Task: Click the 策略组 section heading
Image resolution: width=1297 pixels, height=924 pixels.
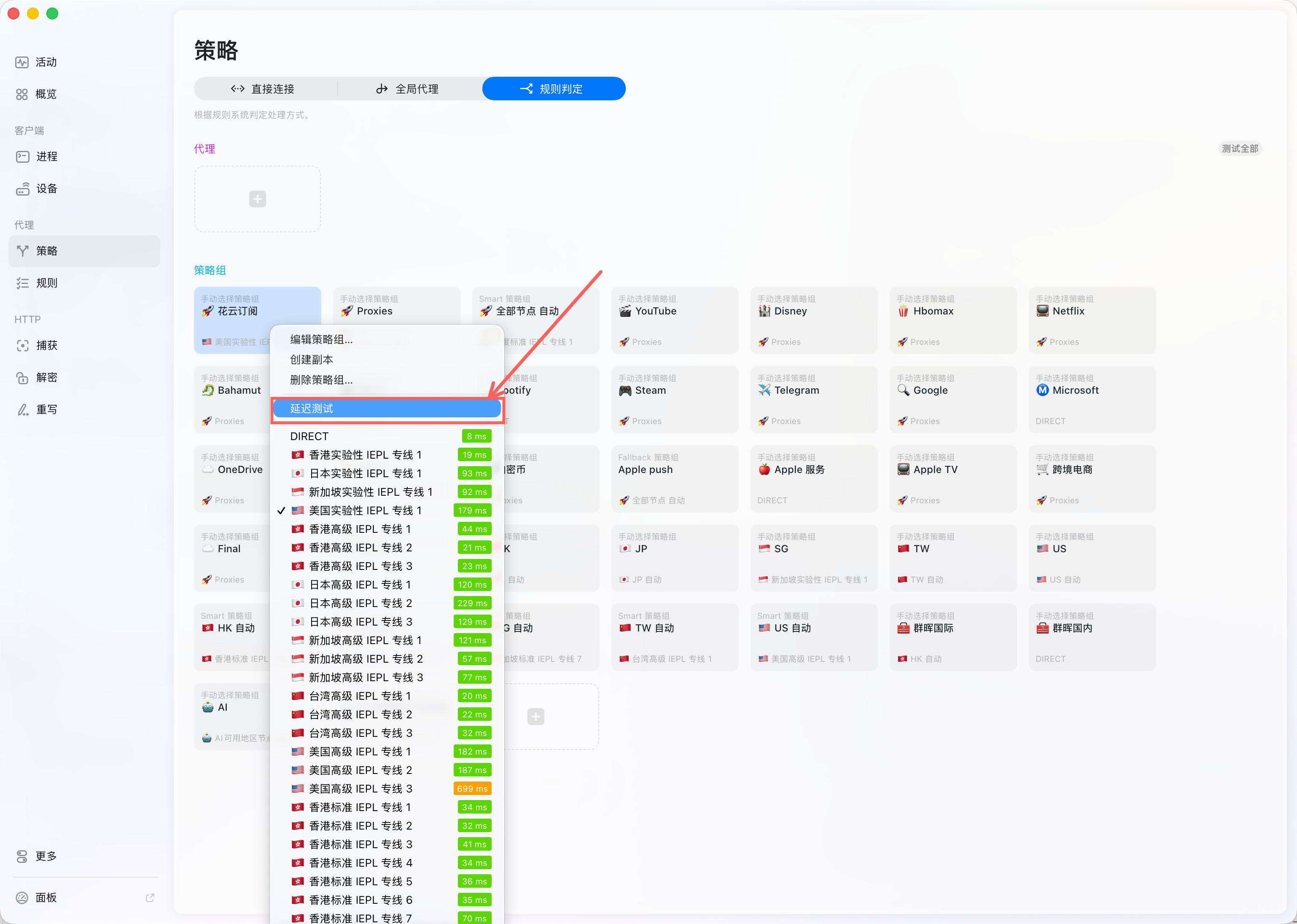Action: (210, 270)
